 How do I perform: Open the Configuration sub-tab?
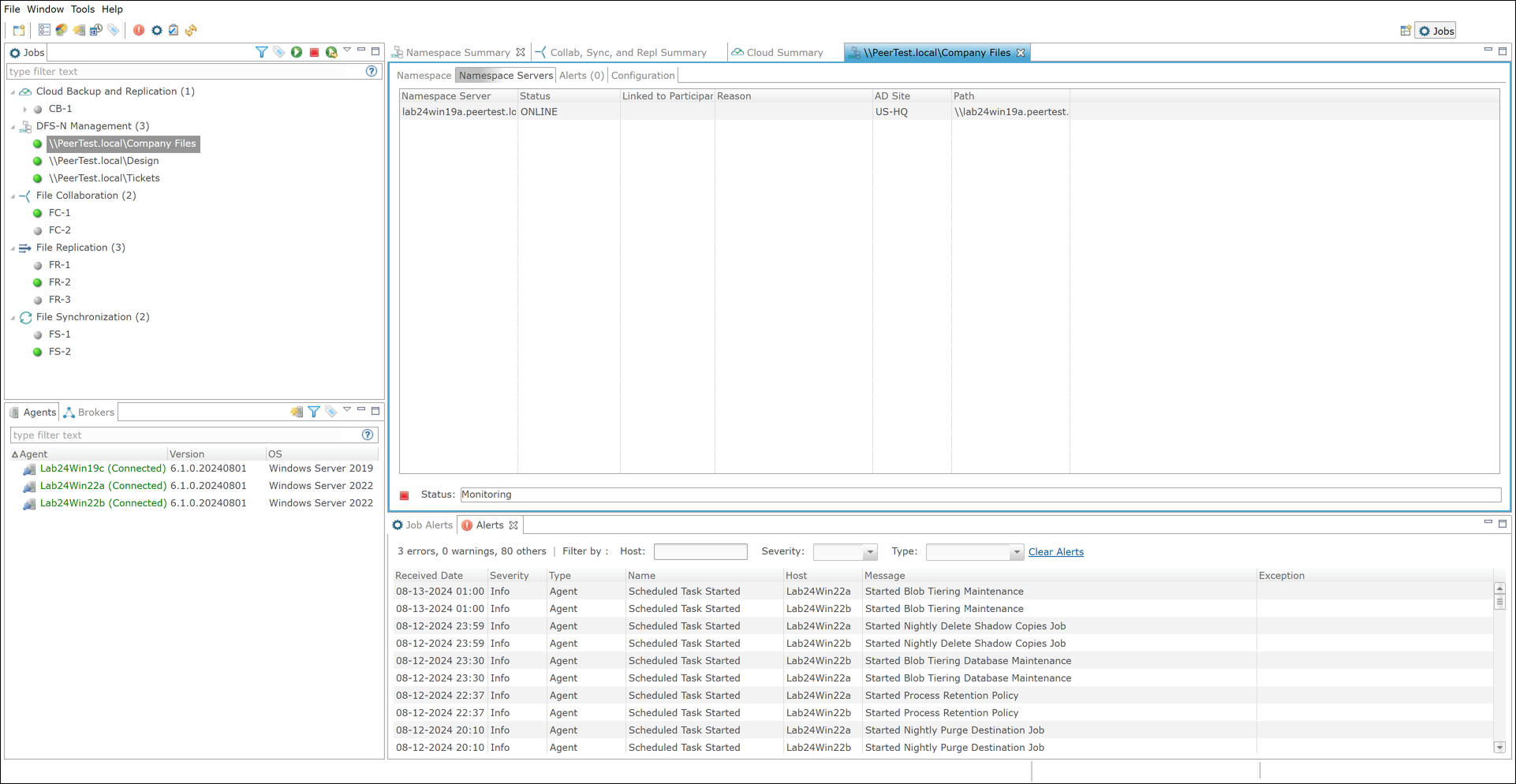point(643,76)
